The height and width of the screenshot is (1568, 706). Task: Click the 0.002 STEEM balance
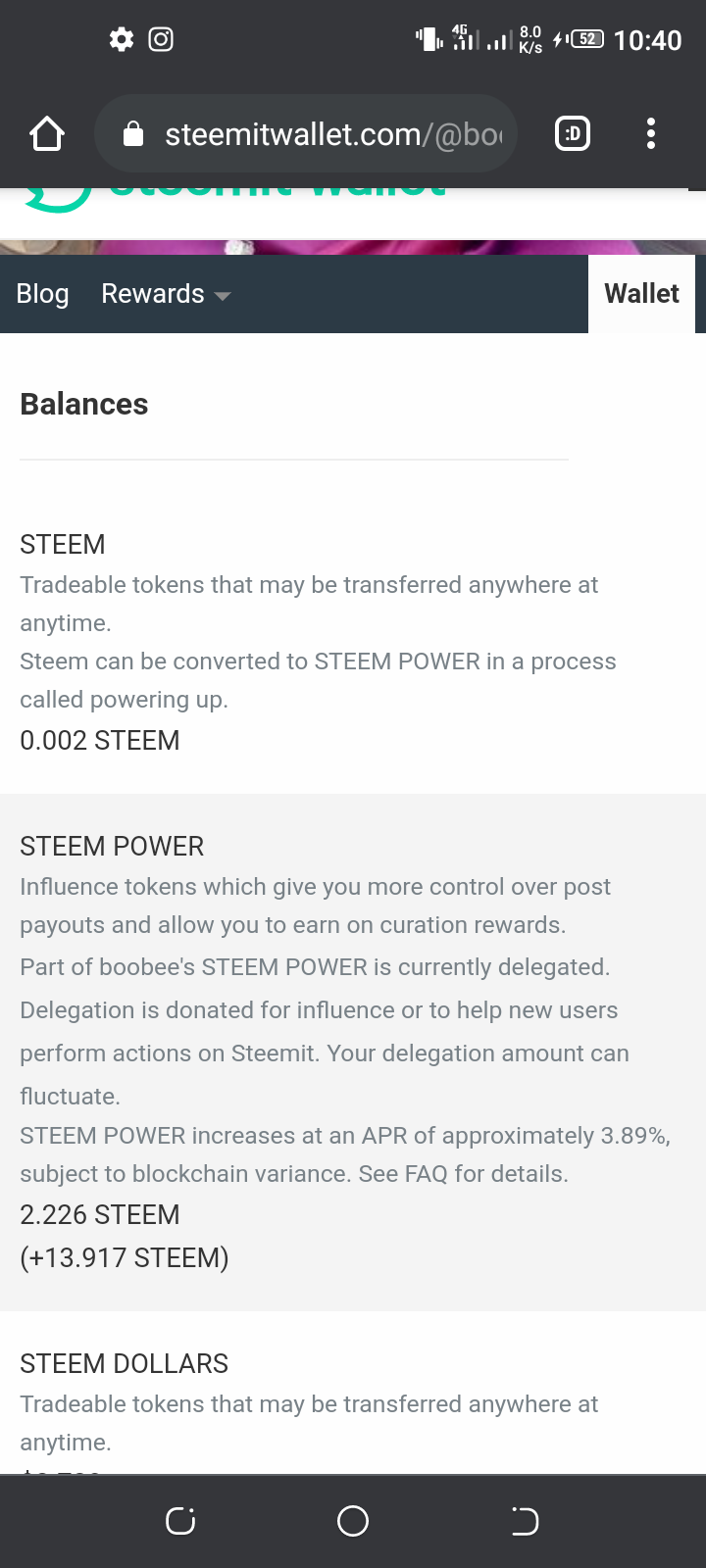point(100,740)
